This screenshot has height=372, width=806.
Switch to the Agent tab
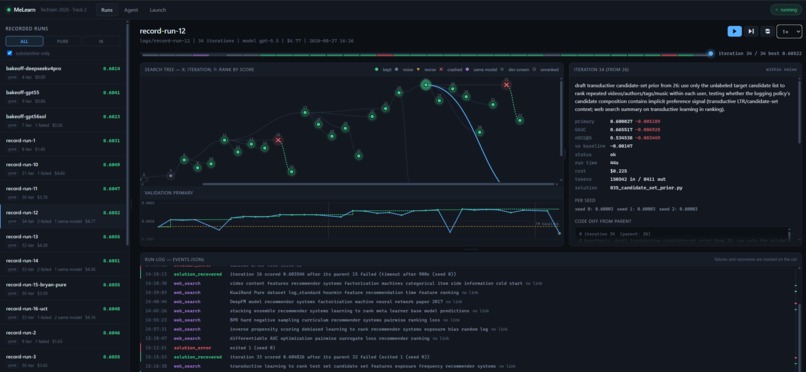131,10
